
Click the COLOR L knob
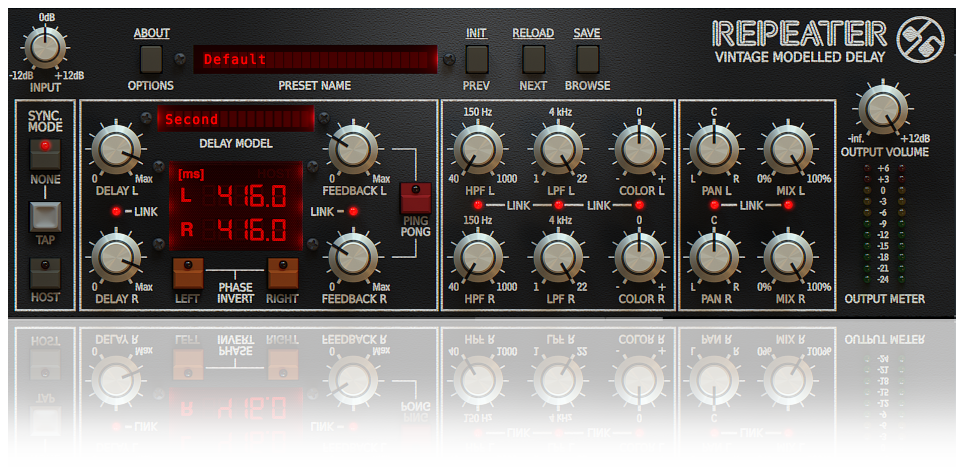point(639,149)
